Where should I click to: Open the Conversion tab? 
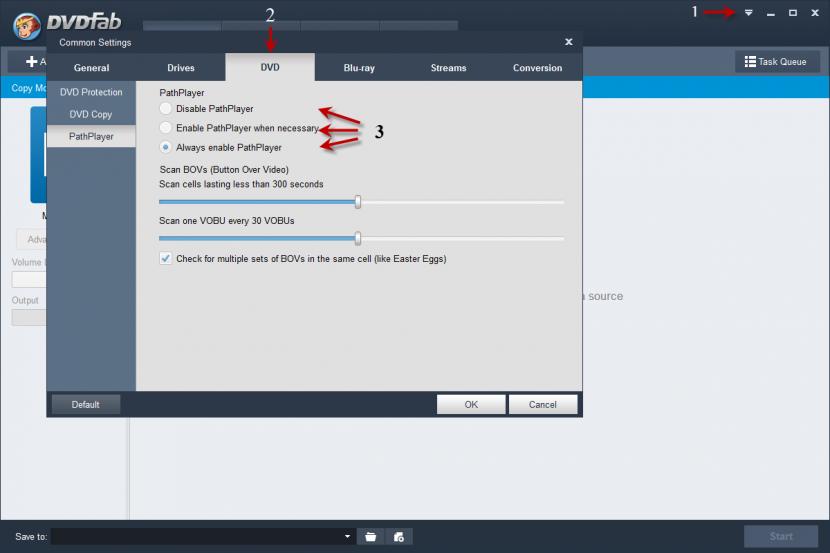pyautogui.click(x=537, y=68)
